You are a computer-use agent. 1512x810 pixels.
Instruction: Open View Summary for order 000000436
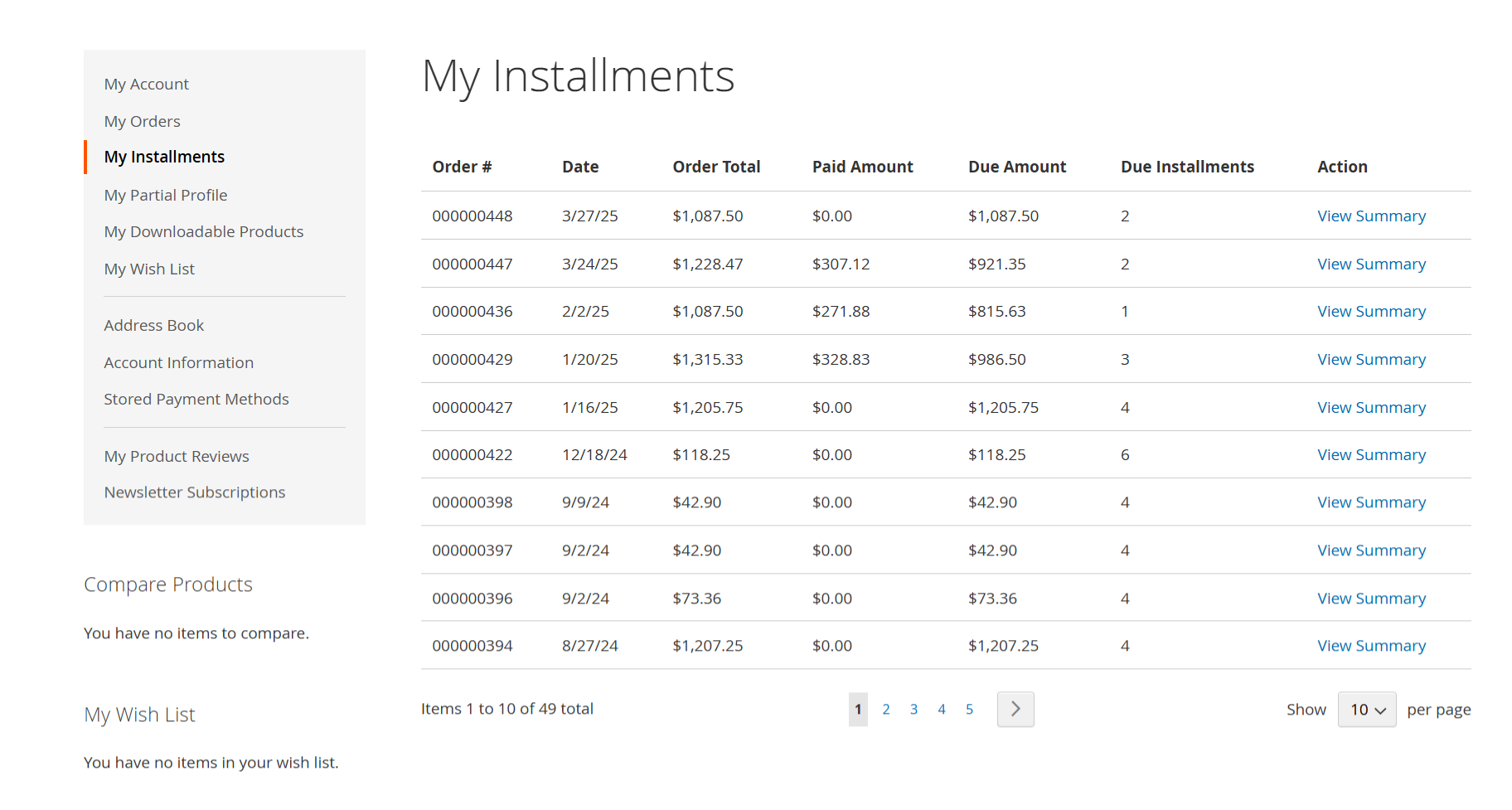pyautogui.click(x=1371, y=311)
